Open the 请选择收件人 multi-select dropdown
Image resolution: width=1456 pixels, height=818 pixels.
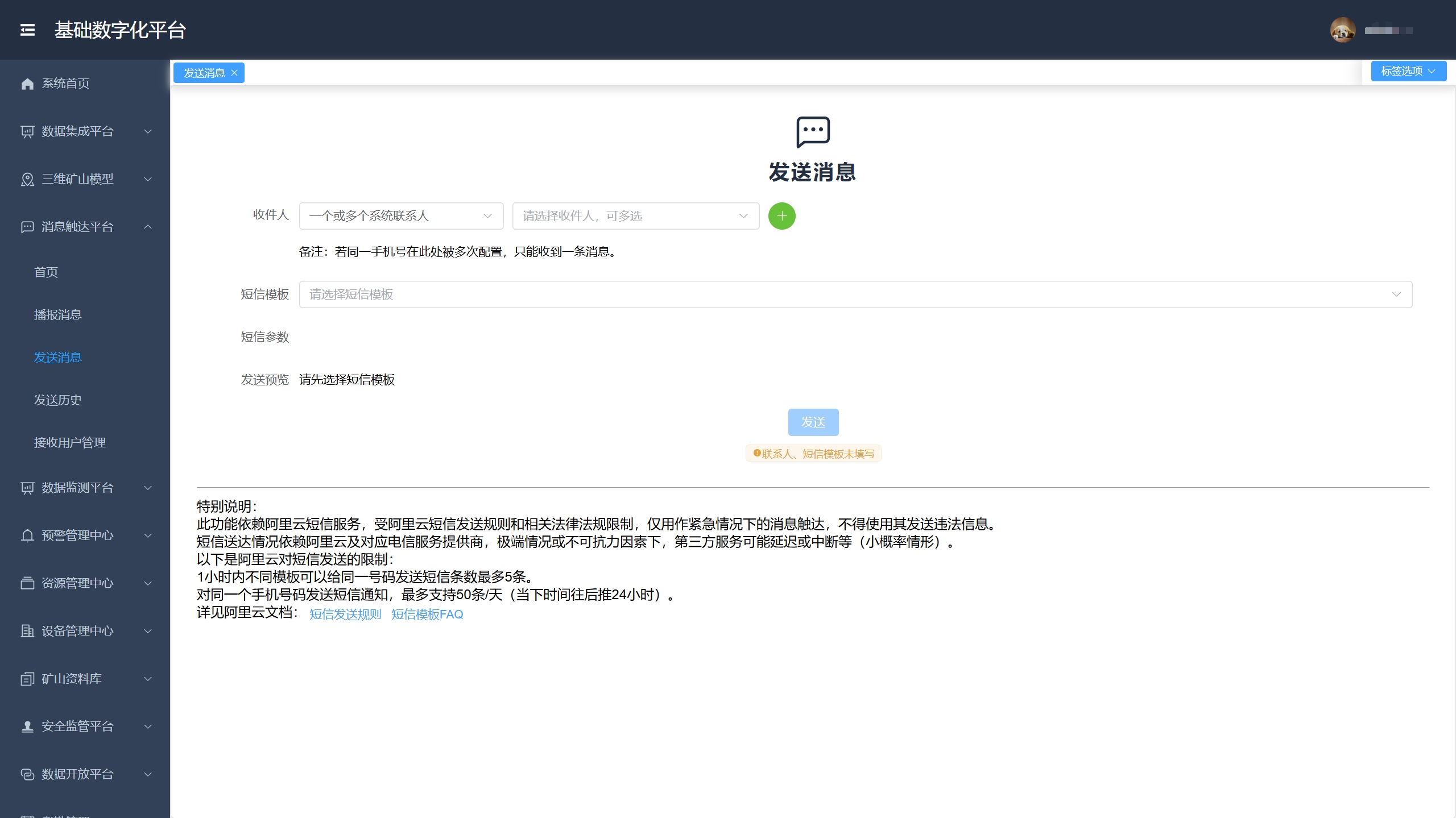636,216
